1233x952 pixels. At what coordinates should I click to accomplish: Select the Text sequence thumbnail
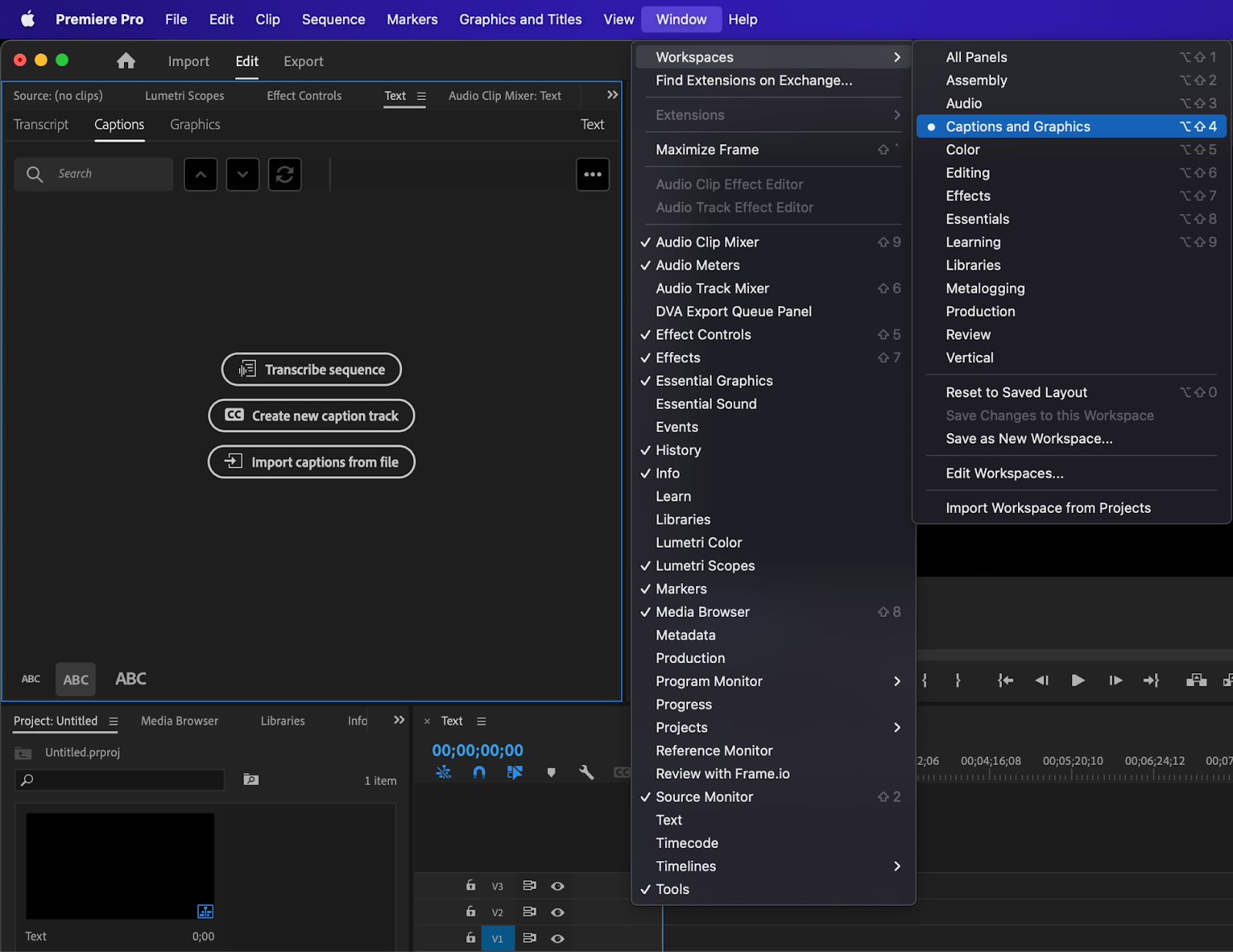click(120, 866)
